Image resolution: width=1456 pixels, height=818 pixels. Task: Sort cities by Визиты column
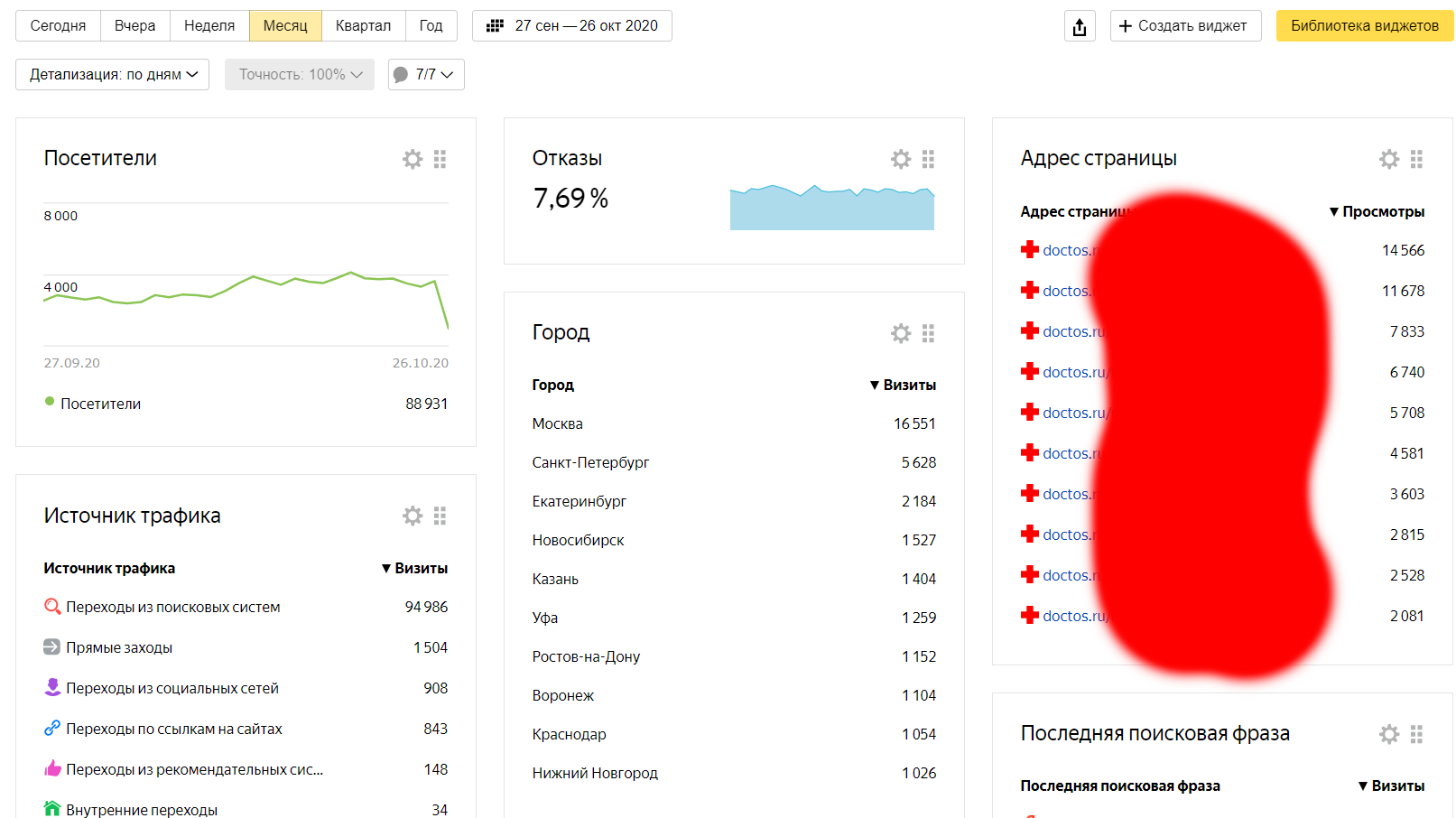coord(903,385)
